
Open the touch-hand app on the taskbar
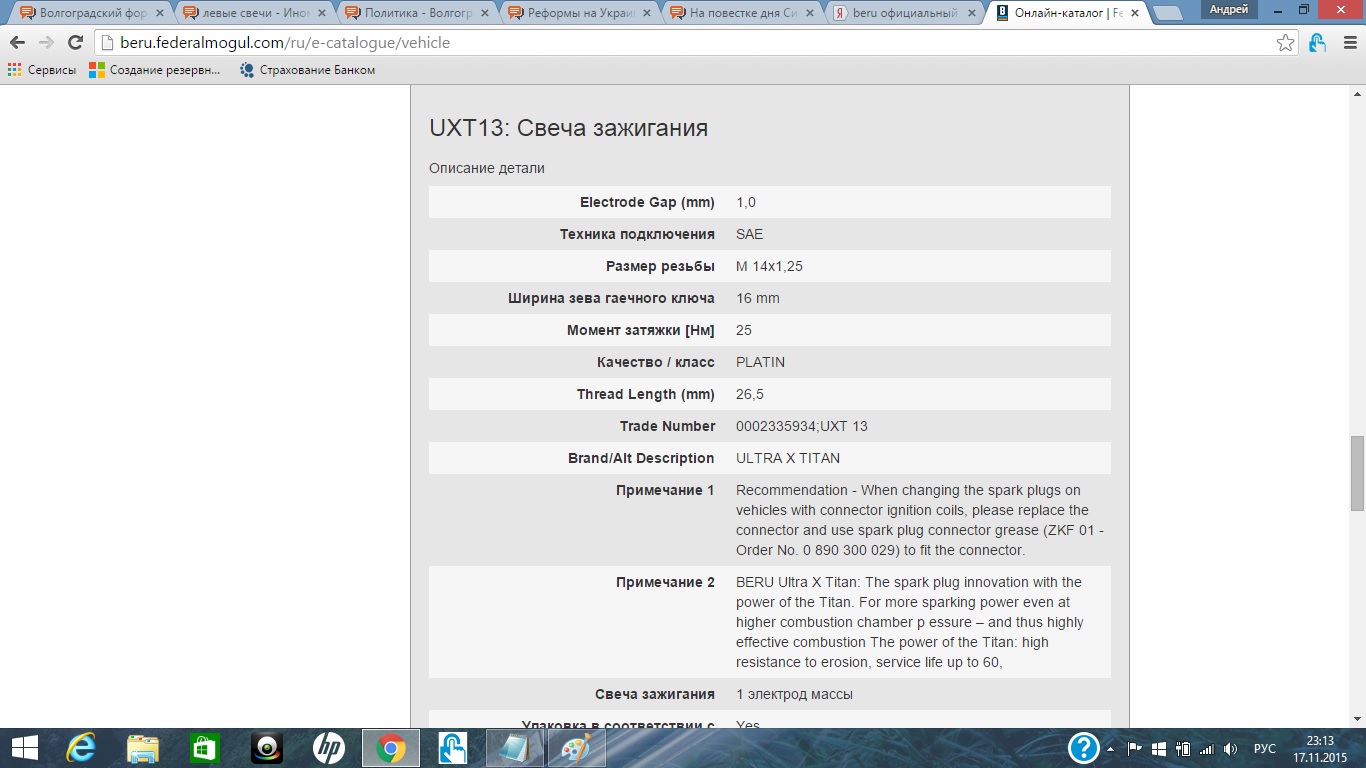pyautogui.click(x=452, y=748)
